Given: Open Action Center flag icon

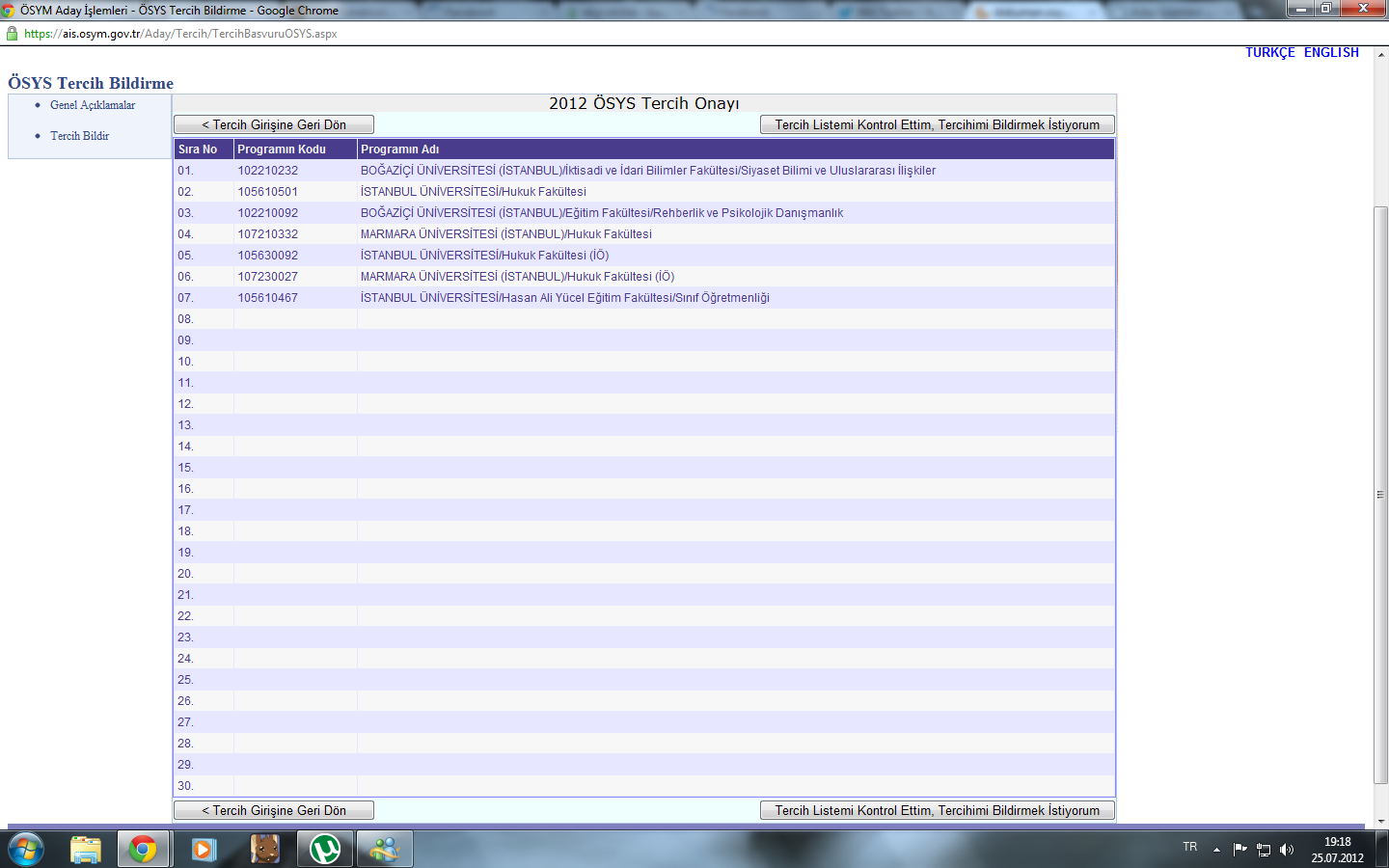Looking at the screenshot, I should point(1239,850).
